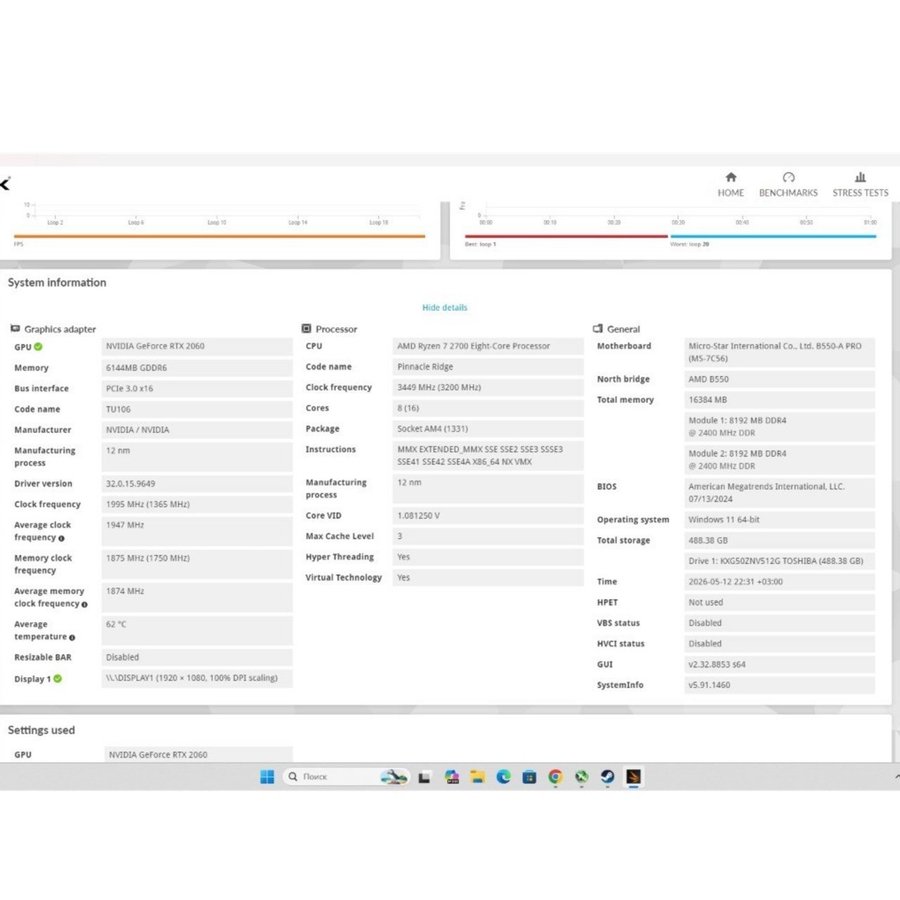This screenshot has height=900, width=900.
Task: Open Task View from the taskbar
Action: click(424, 777)
